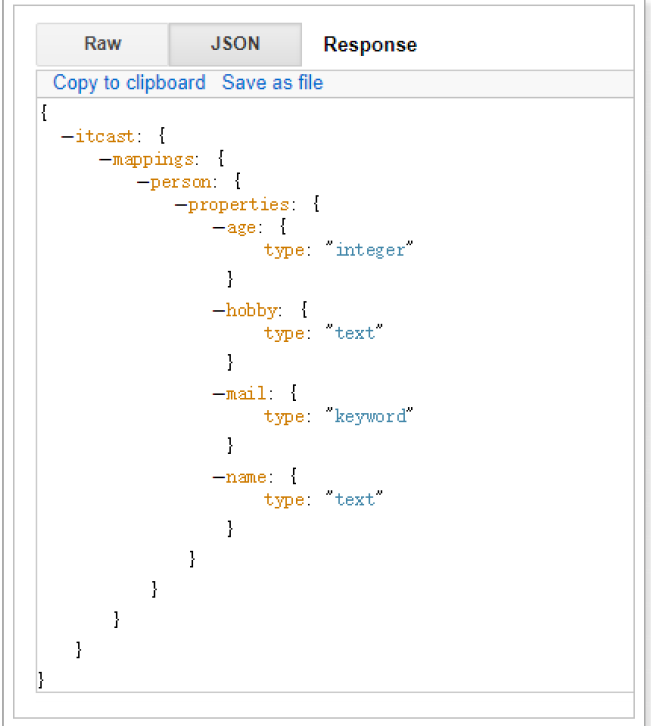Click the Copy to clipboard link
The height and width of the screenshot is (726, 651).
click(x=129, y=83)
